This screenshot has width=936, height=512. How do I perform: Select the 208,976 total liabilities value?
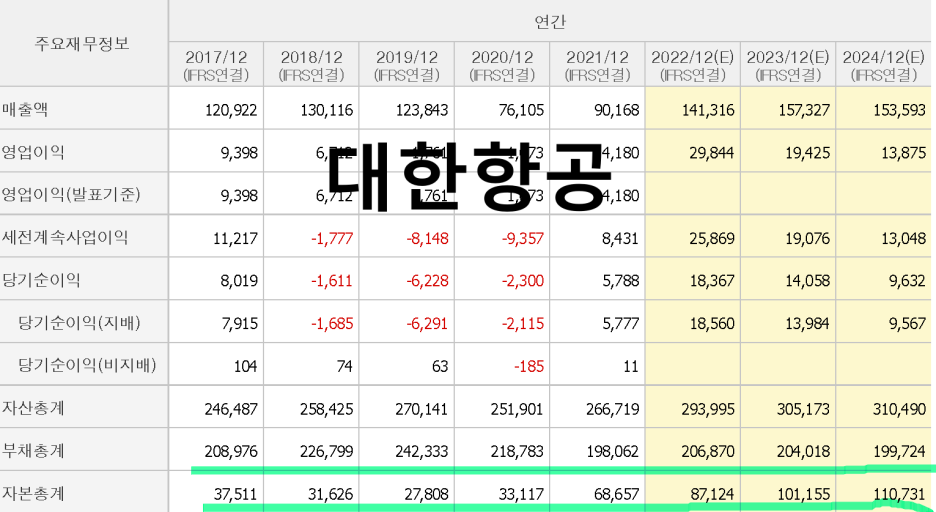click(x=231, y=452)
